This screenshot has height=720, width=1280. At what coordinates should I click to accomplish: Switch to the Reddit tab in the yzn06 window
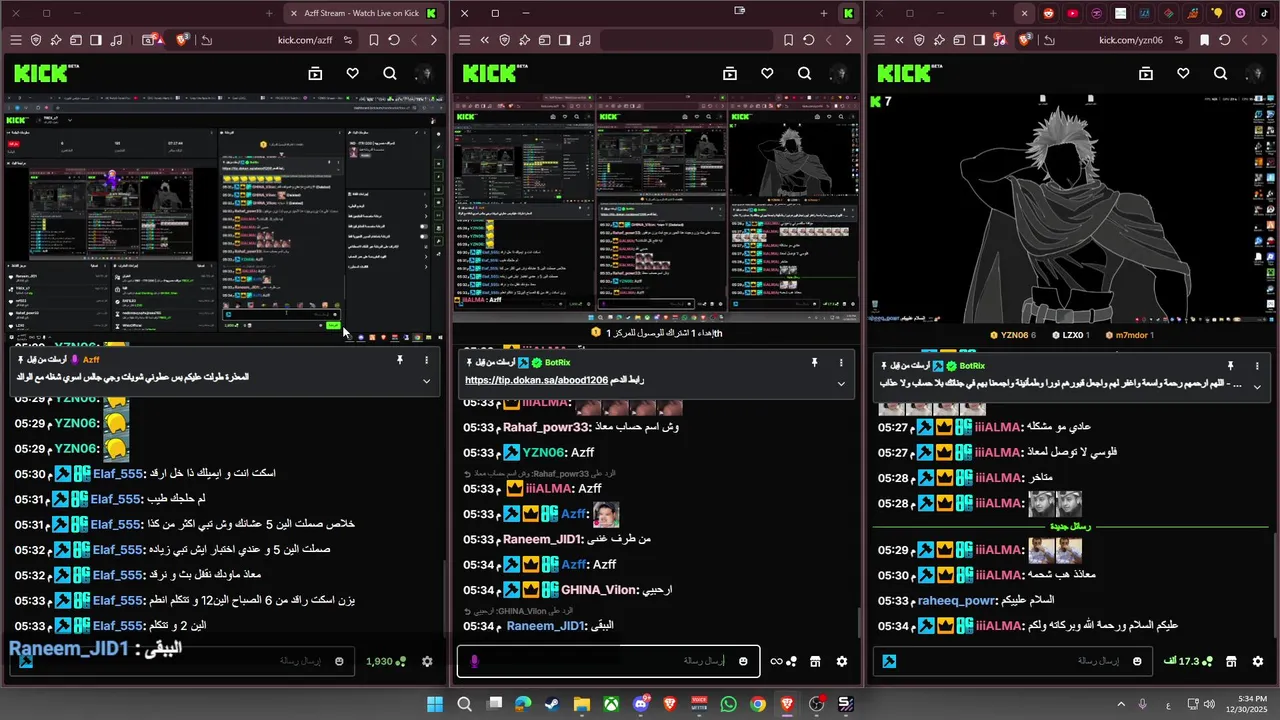click(1049, 13)
